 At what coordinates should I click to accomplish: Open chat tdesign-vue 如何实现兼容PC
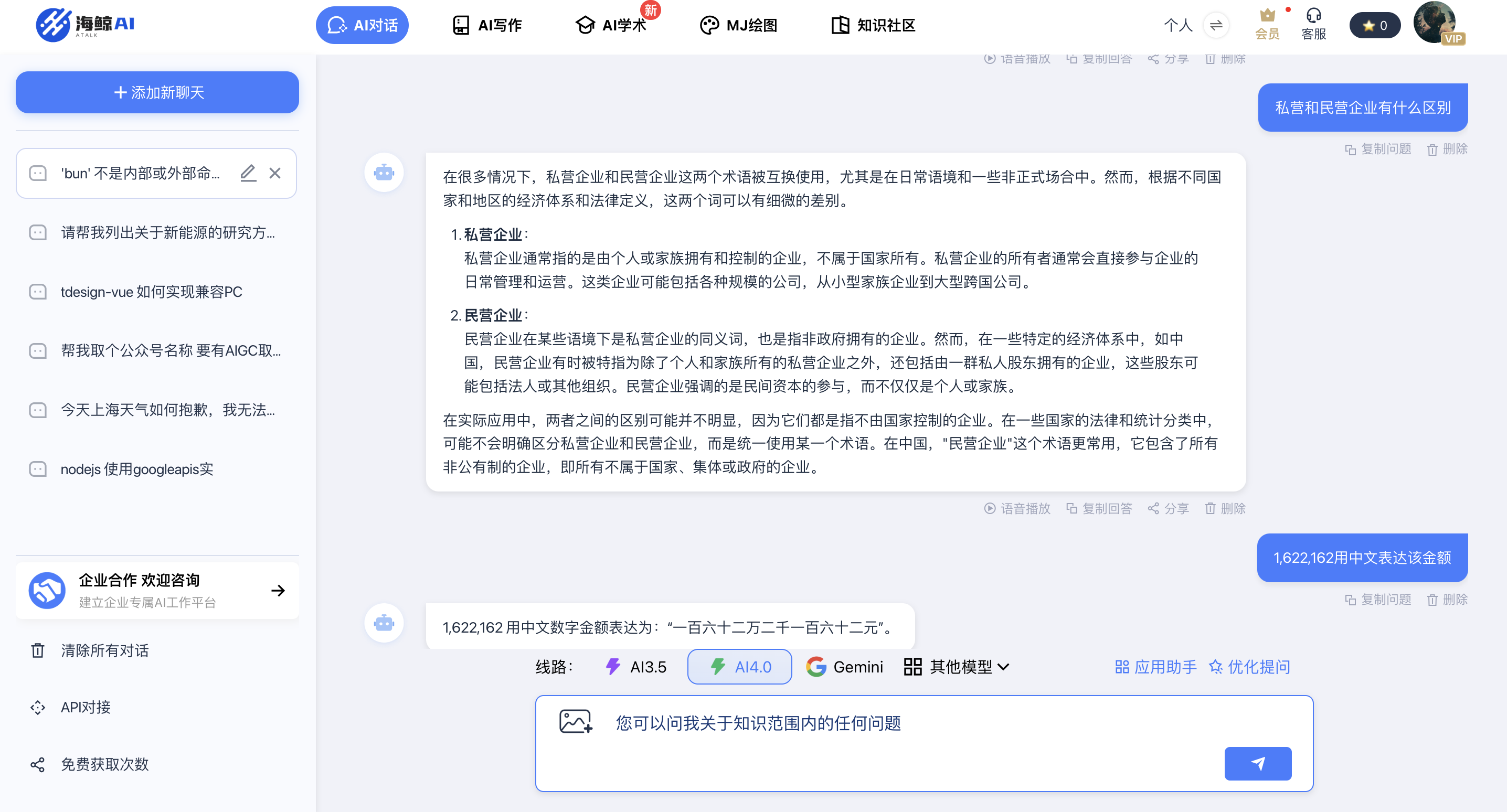click(157, 291)
